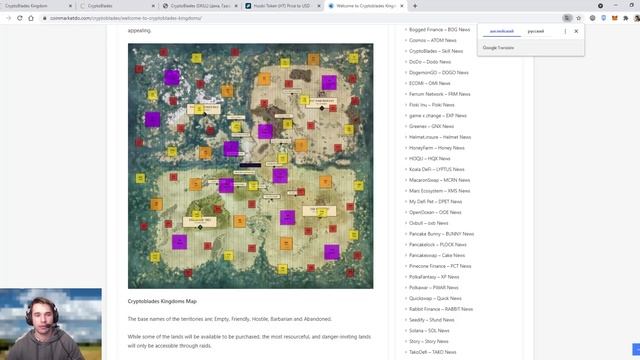Open Helmet.insure – Helmet News link
The image size is (640, 360).
tap(440, 137)
